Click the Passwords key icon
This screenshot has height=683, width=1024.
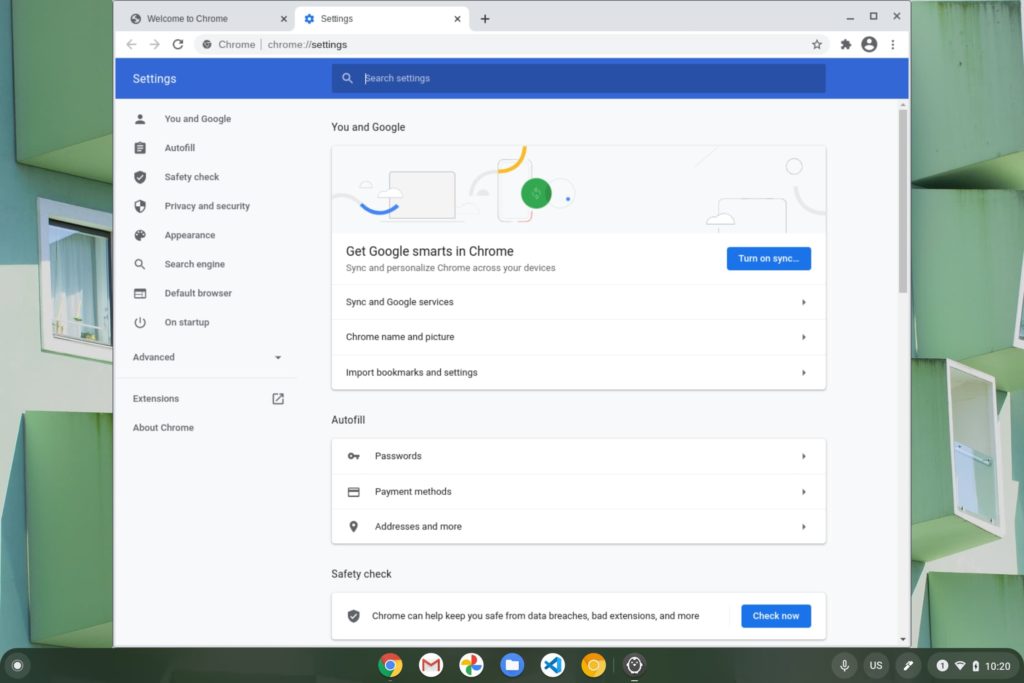(x=353, y=456)
